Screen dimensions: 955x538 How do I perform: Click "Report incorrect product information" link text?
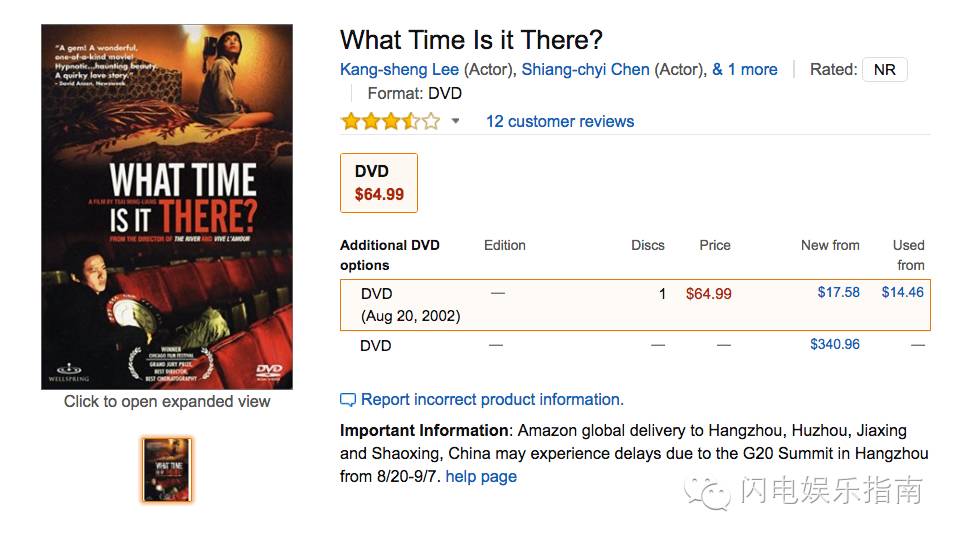492,400
